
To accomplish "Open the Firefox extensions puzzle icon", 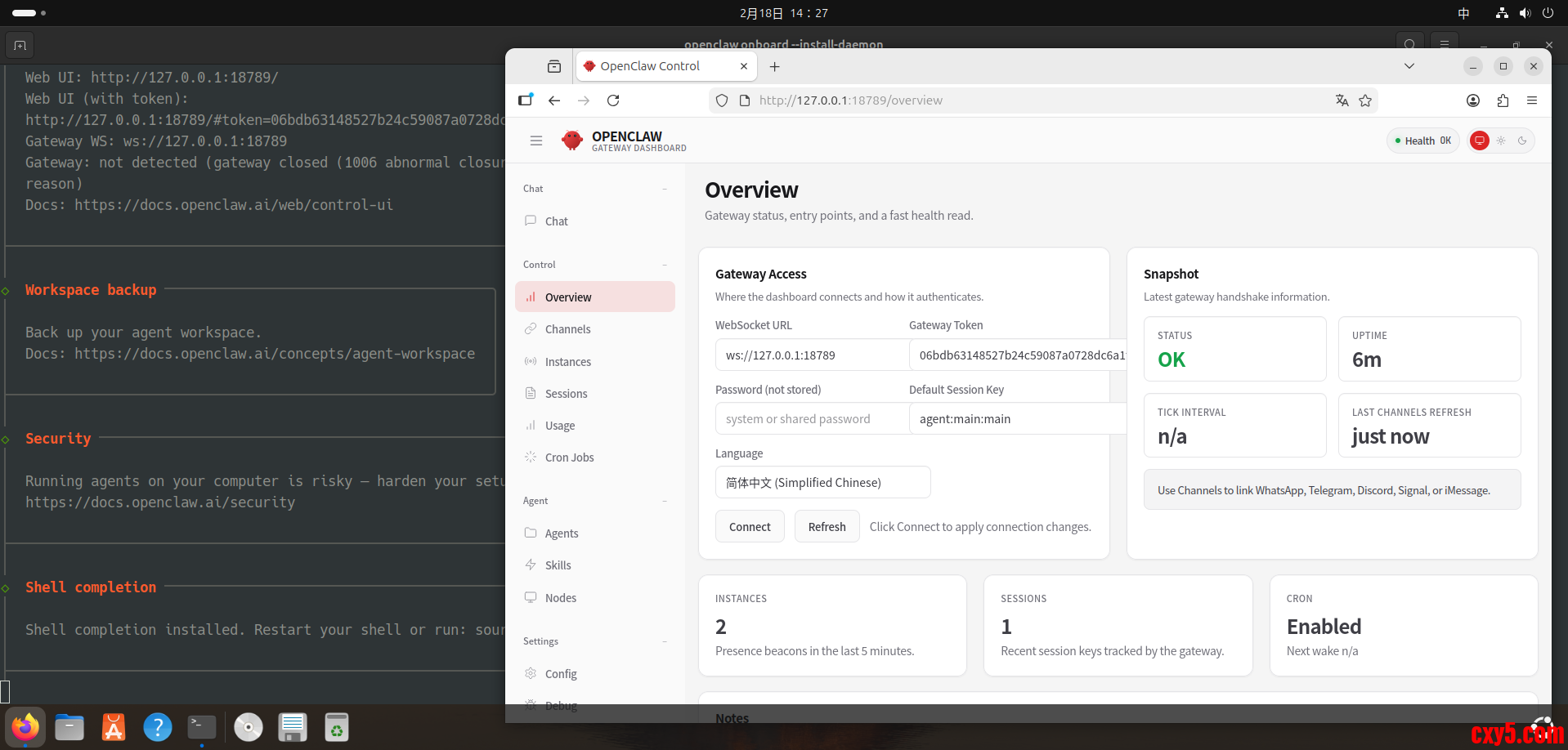I will pos(1503,100).
